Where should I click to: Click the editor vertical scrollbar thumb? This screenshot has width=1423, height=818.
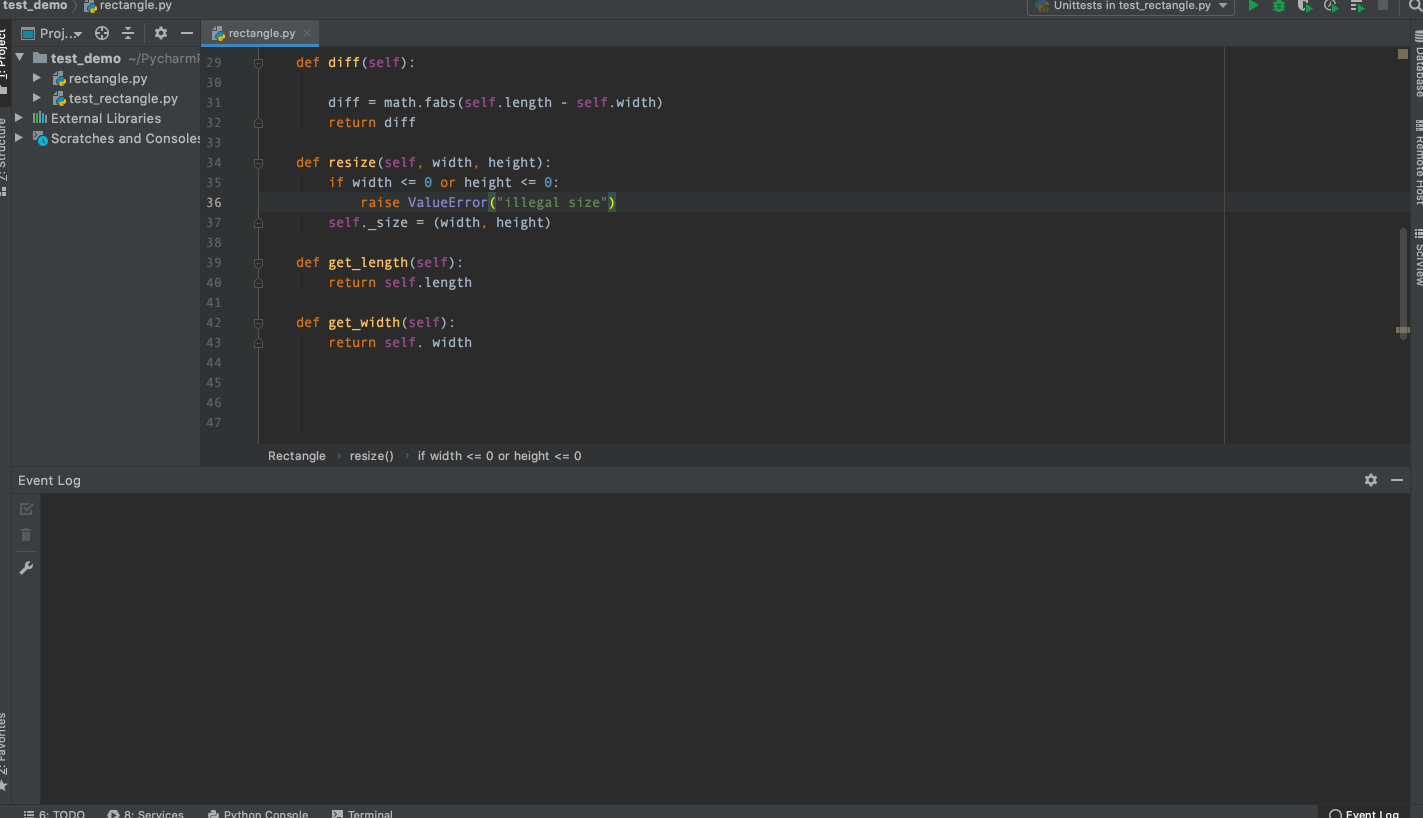click(1403, 283)
